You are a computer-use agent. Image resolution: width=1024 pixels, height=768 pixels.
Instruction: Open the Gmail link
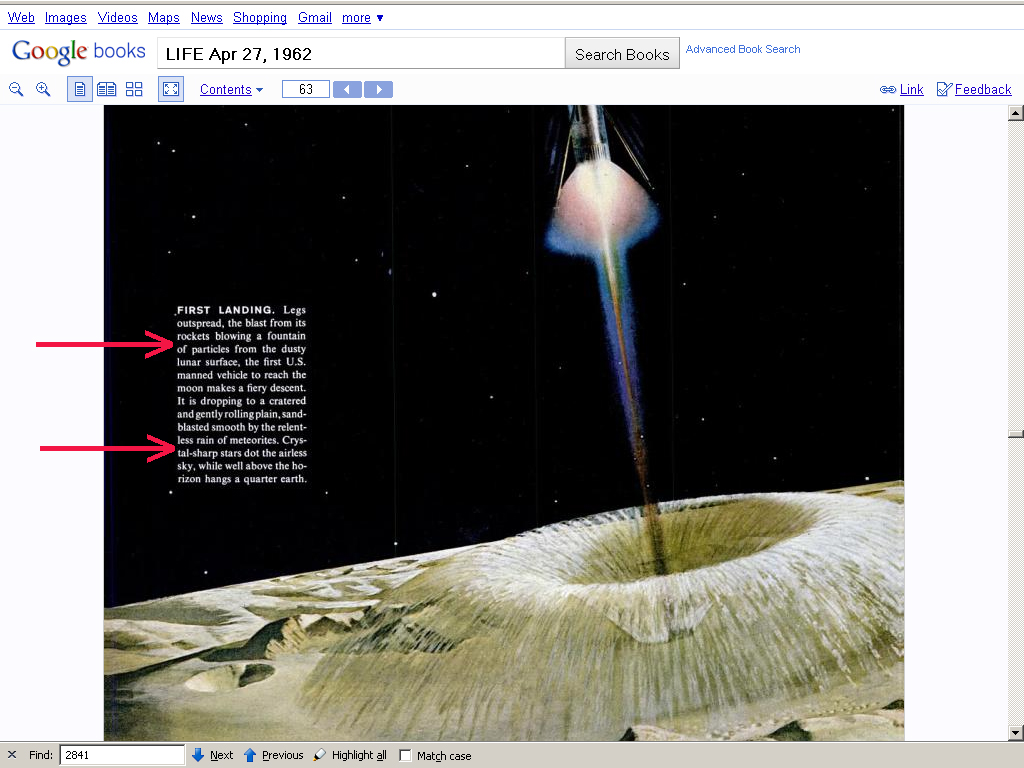(315, 18)
